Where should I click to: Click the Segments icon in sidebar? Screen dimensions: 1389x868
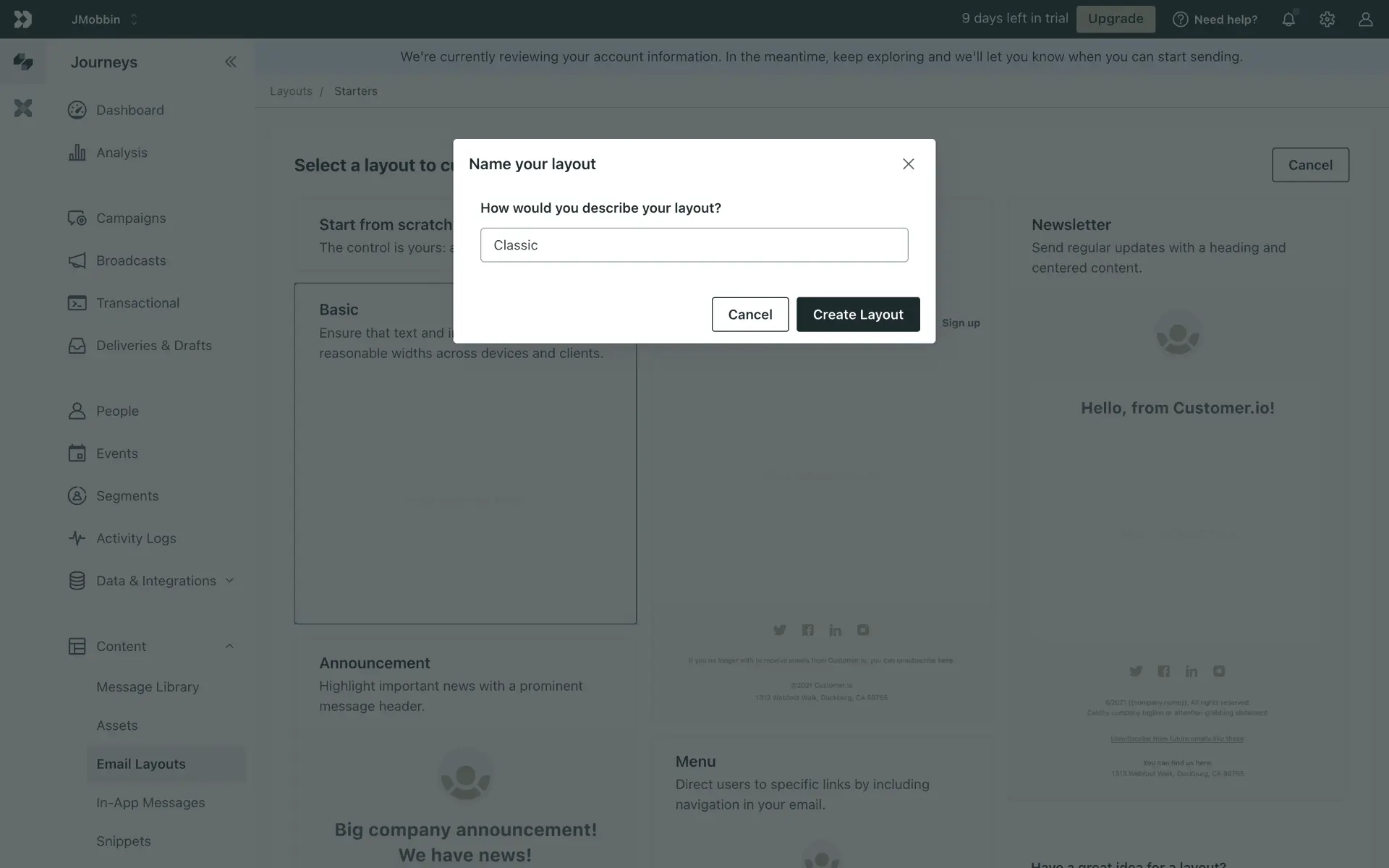click(77, 495)
